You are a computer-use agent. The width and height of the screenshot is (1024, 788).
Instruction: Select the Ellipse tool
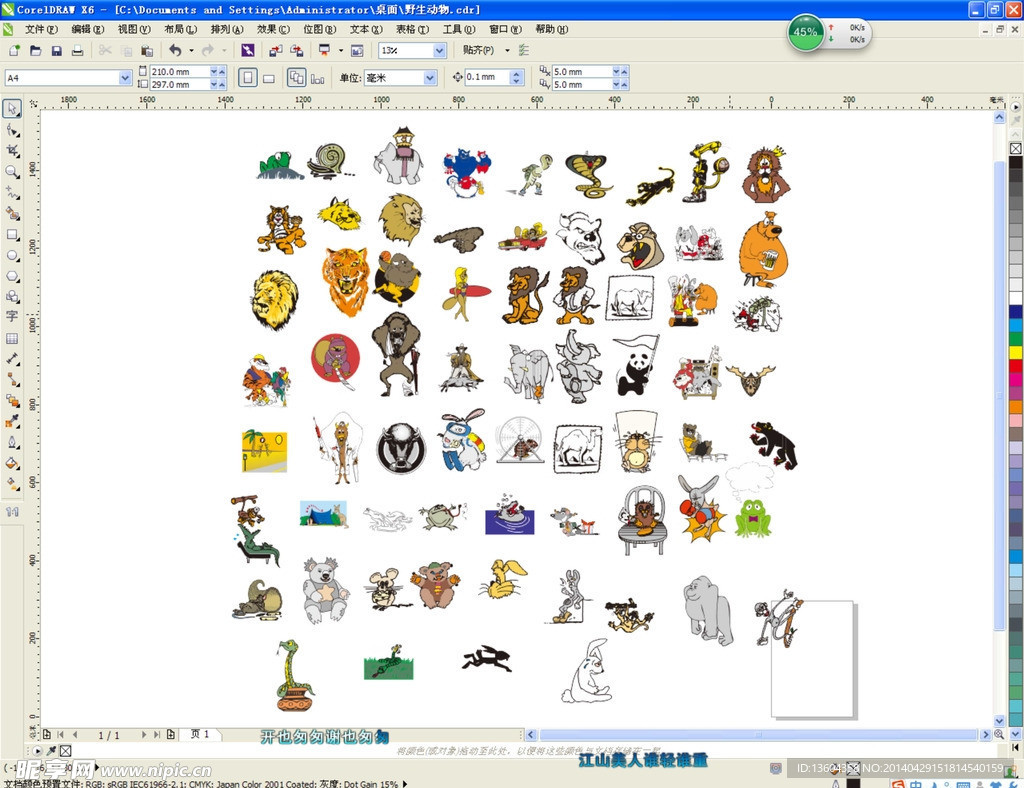pyautogui.click(x=12, y=255)
